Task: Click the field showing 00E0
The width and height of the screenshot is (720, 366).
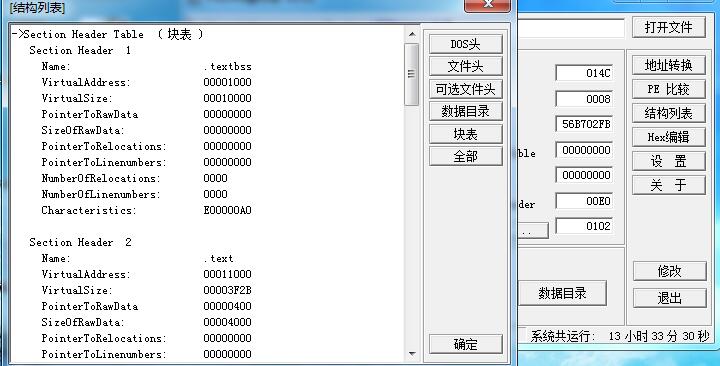Action: (584, 201)
